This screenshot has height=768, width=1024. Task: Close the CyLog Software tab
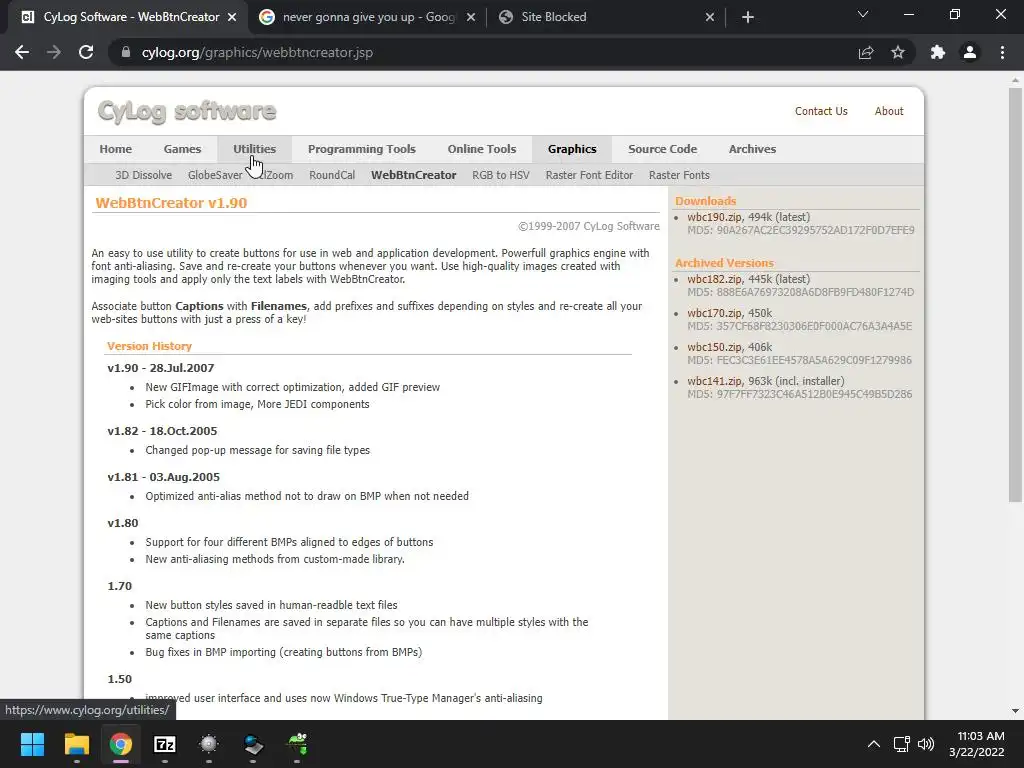coord(232,17)
